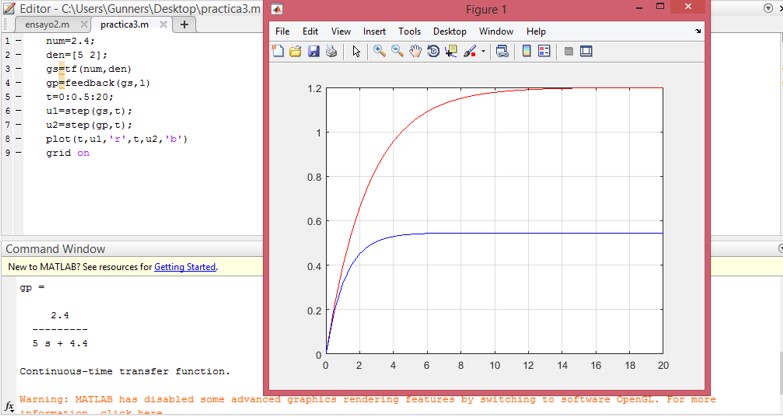Open Editor actions dropdown circle arrow
The image size is (783, 416).
[769, 8]
